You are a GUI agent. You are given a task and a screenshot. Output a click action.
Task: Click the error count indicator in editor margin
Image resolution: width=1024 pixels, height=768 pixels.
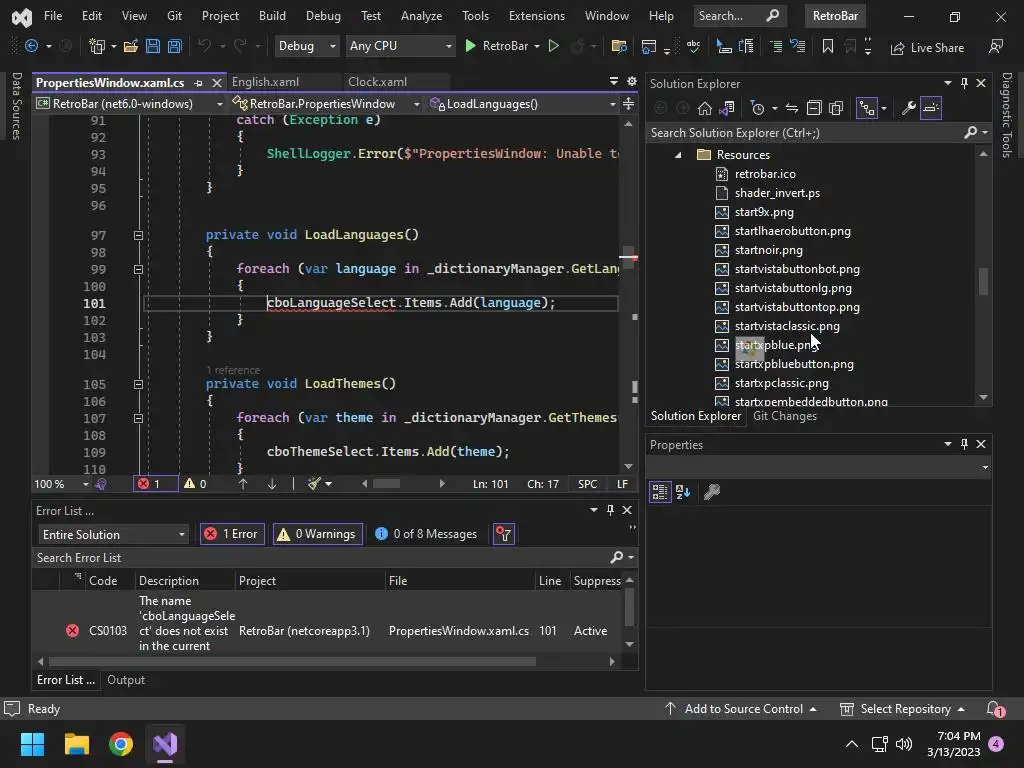tap(155, 484)
